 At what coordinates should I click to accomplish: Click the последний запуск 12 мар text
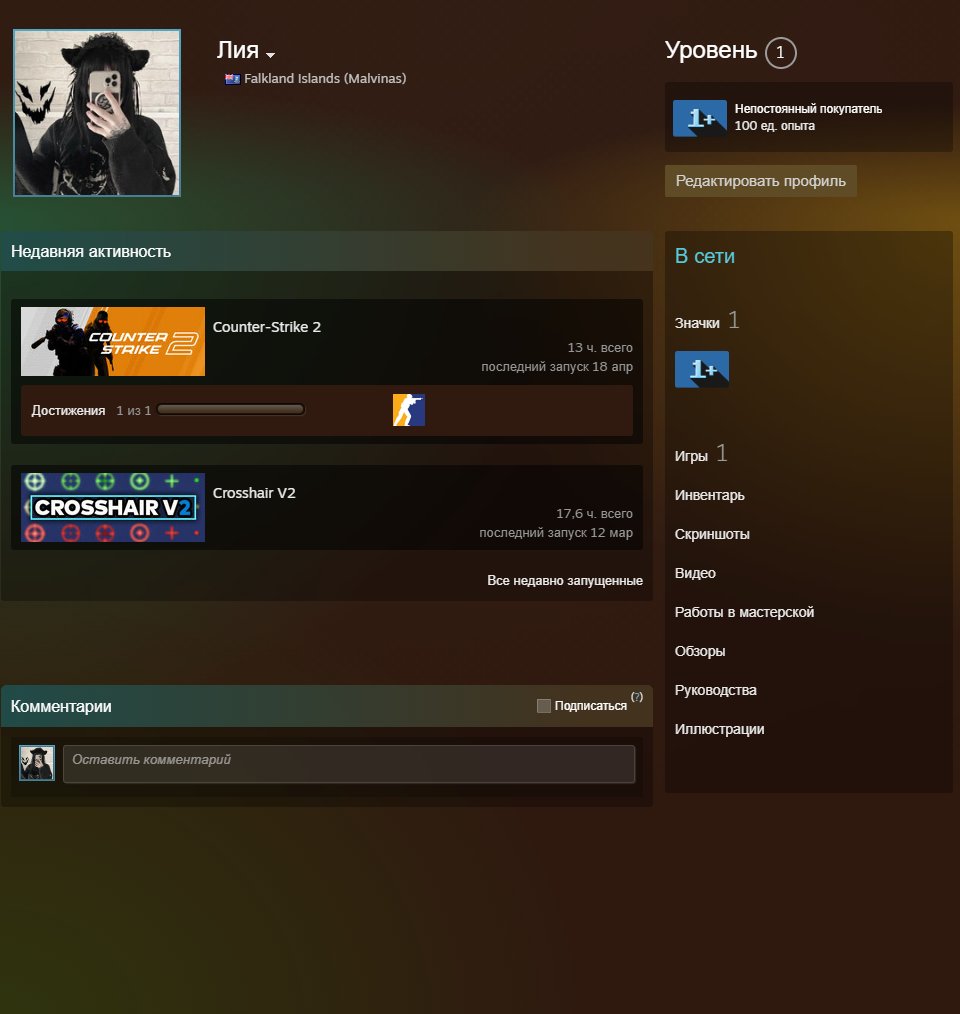(x=556, y=533)
